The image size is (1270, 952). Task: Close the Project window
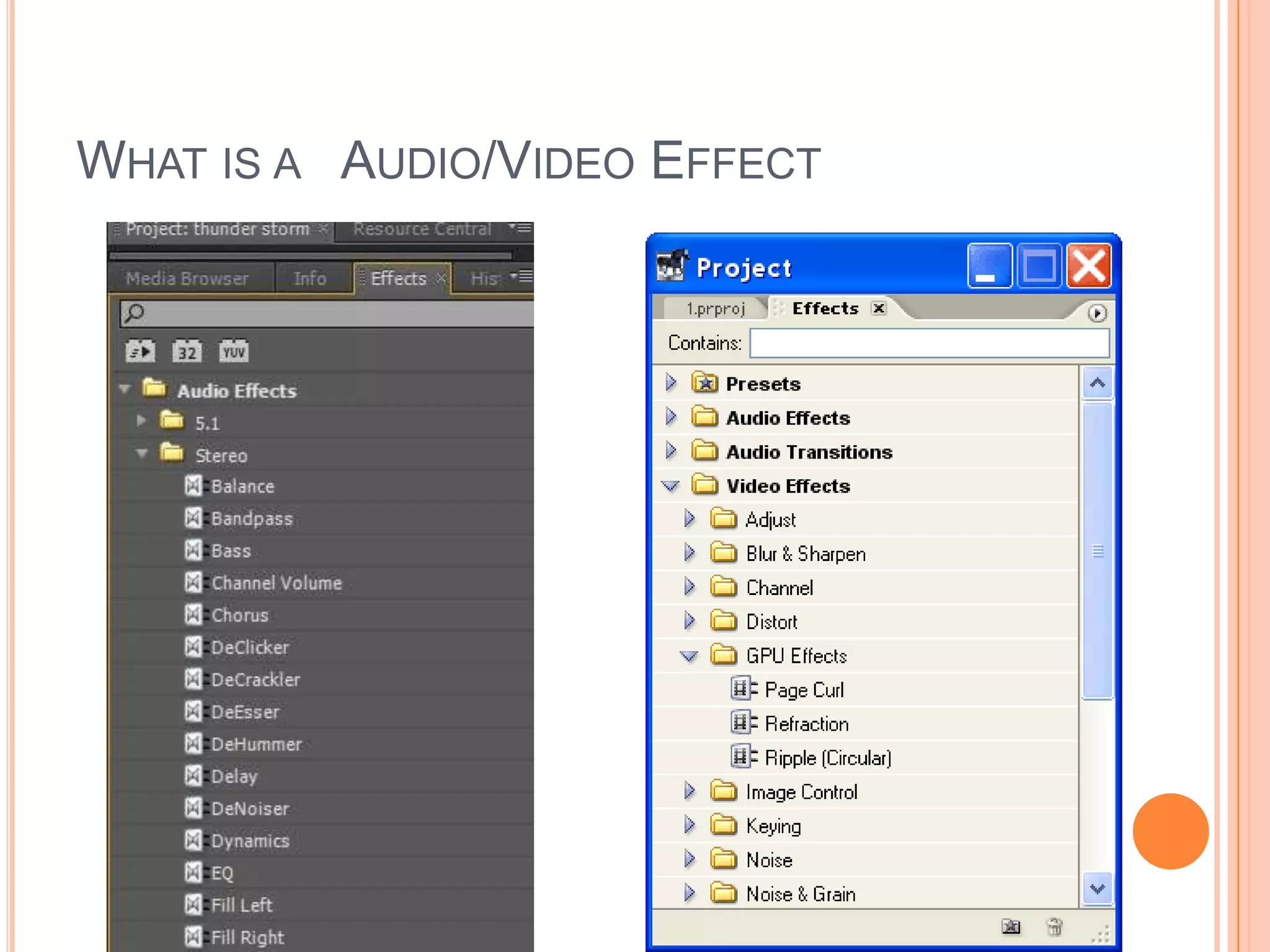point(1089,267)
